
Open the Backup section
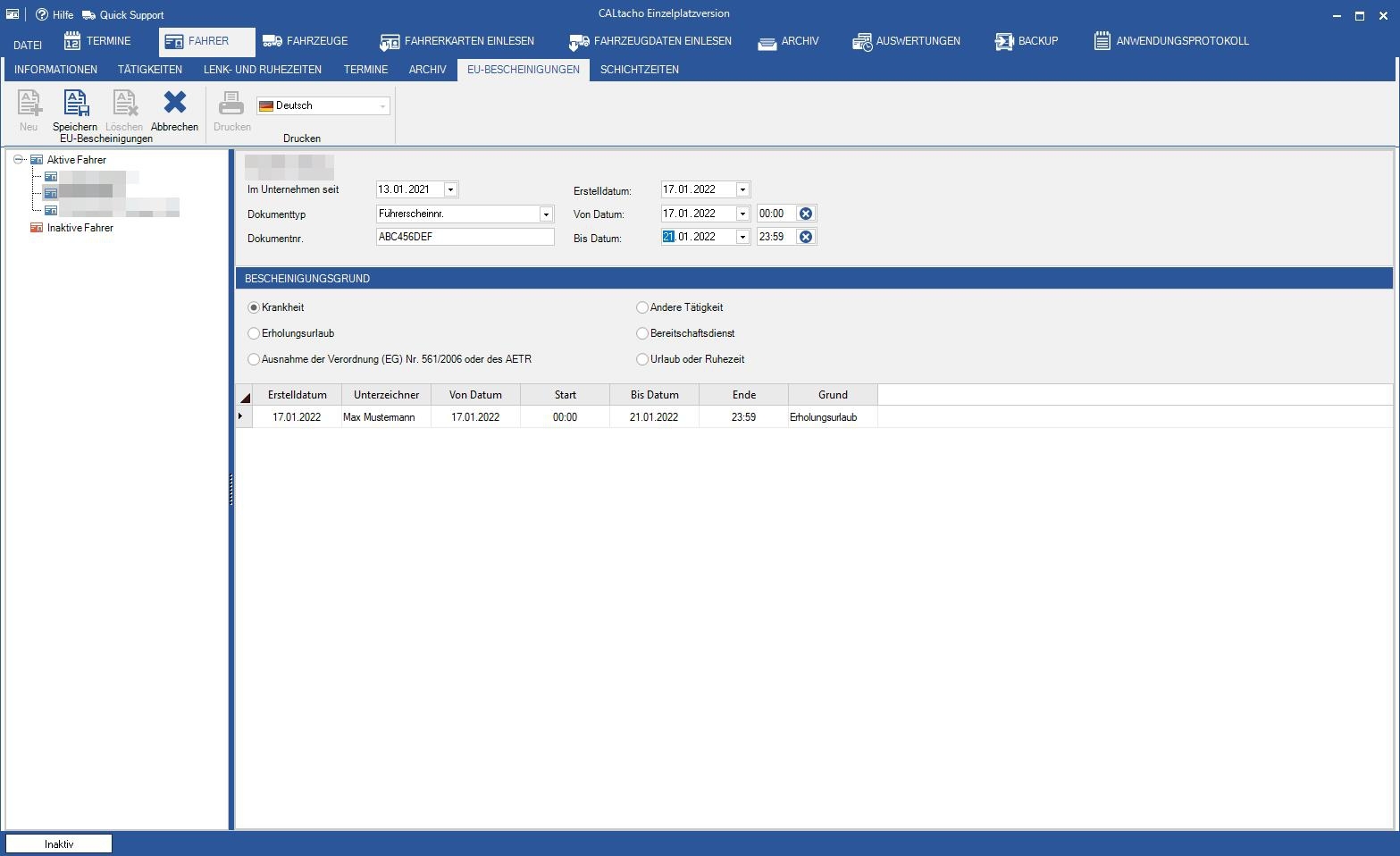tap(1026, 41)
